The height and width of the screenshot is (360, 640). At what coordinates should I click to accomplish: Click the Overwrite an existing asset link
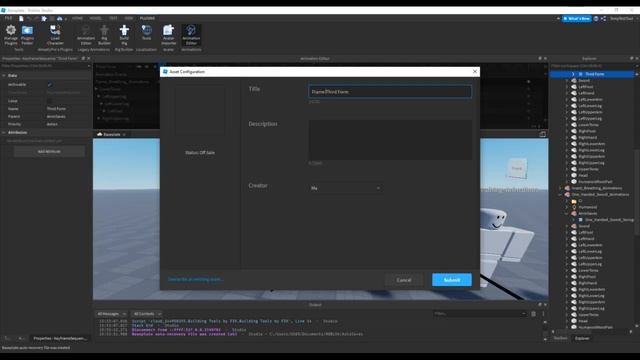[196, 280]
